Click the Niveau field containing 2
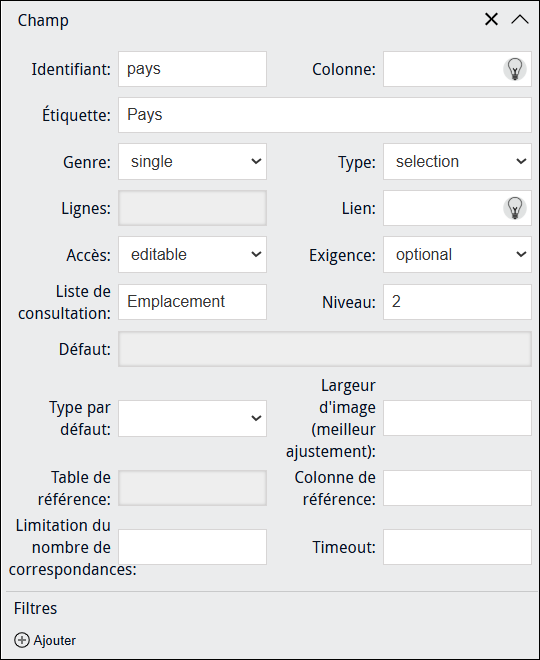 457,302
